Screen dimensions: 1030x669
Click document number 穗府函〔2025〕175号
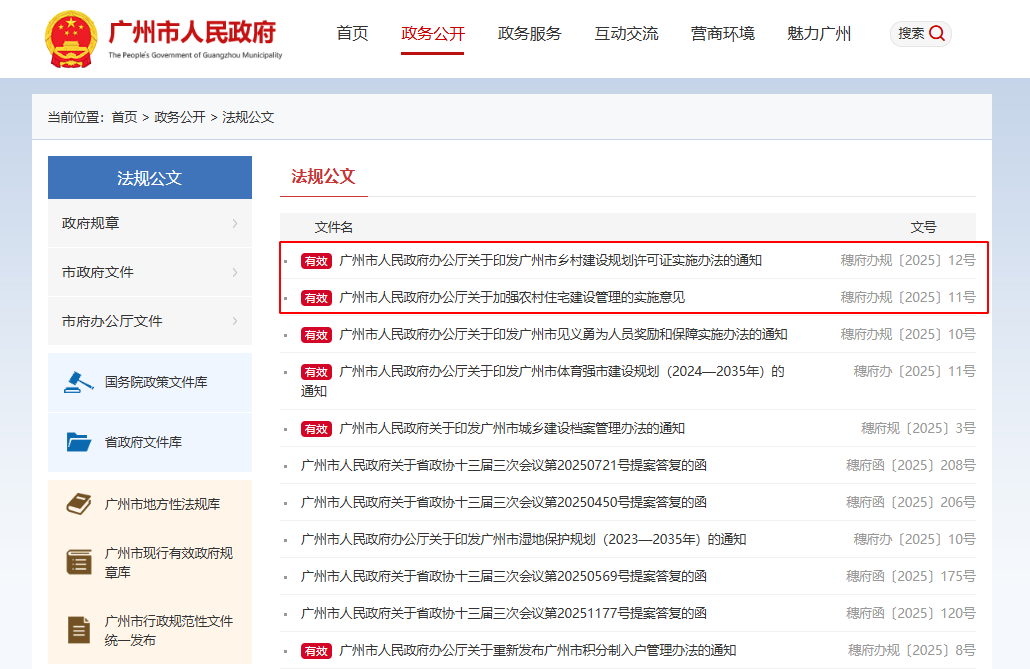pos(910,576)
